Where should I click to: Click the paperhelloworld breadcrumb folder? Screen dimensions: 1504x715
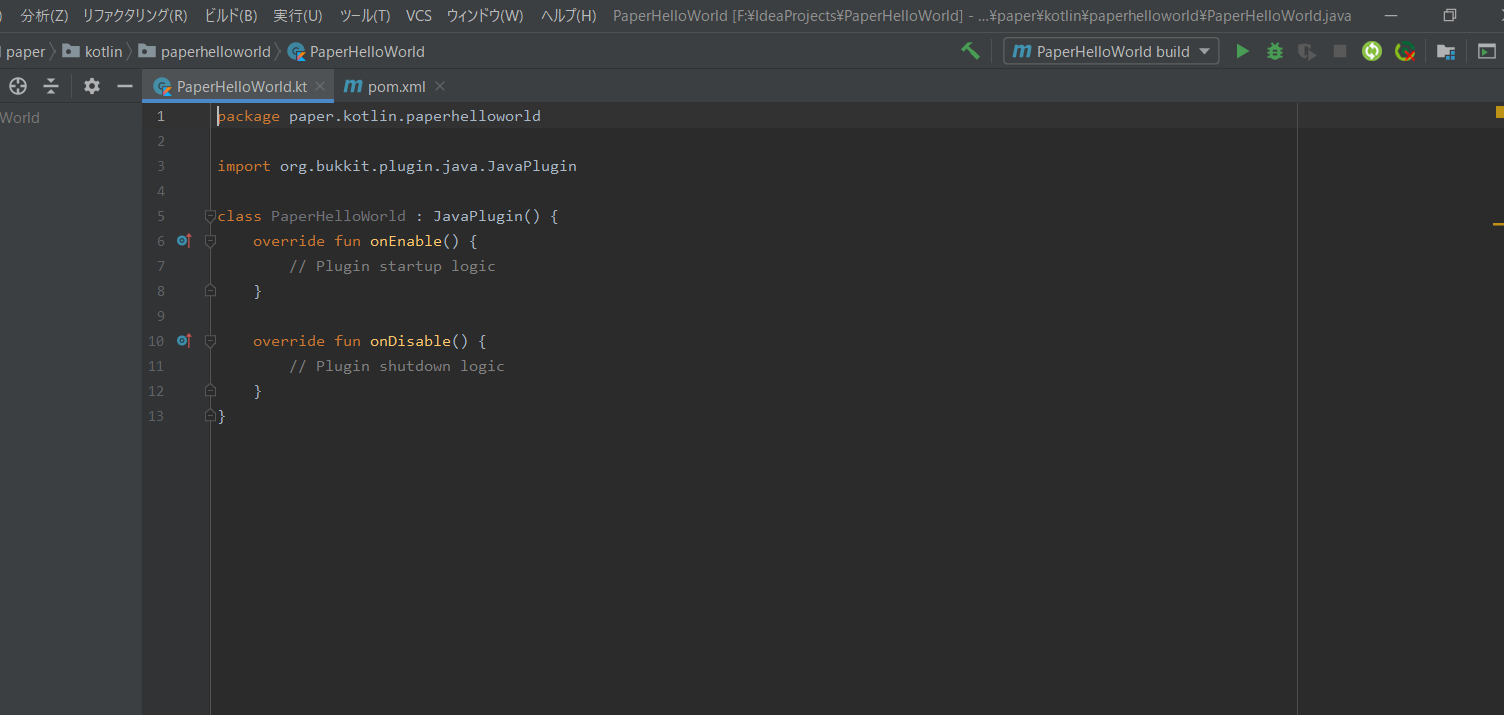(205, 51)
